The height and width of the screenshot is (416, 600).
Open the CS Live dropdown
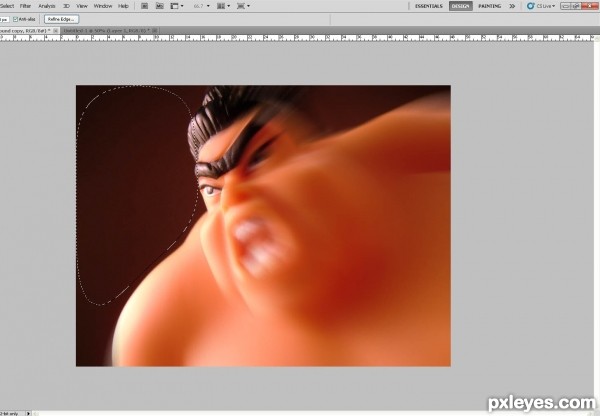(x=546, y=6)
